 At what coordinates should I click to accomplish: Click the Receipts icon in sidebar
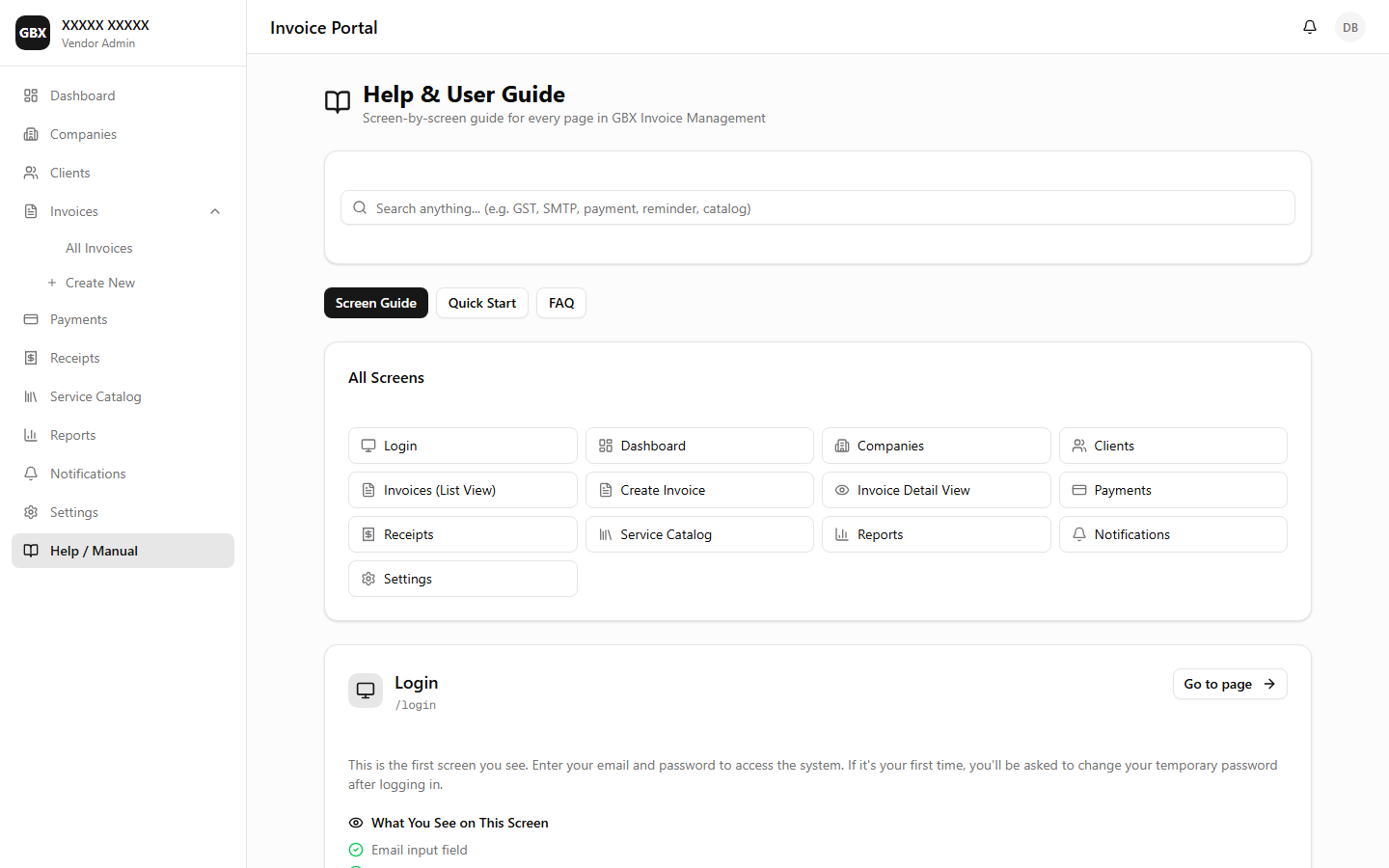pyautogui.click(x=31, y=358)
